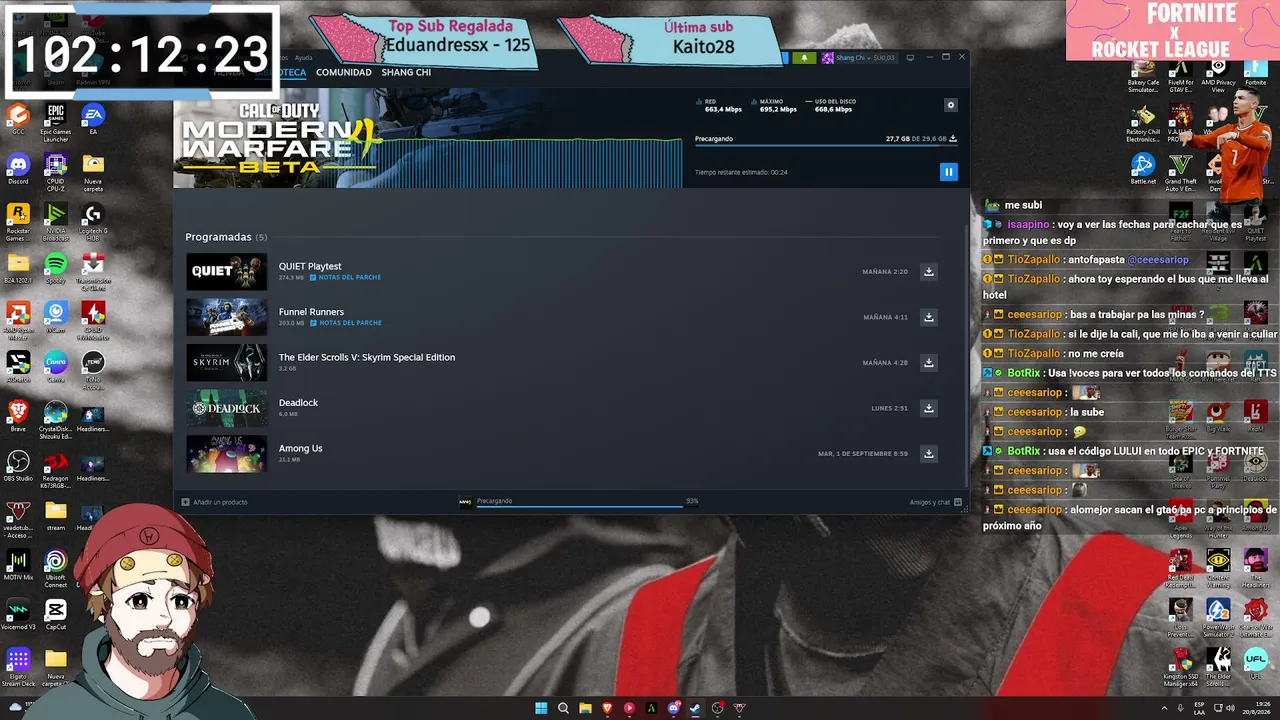
Task: Select the Discord desktop icon
Action: tap(18, 169)
